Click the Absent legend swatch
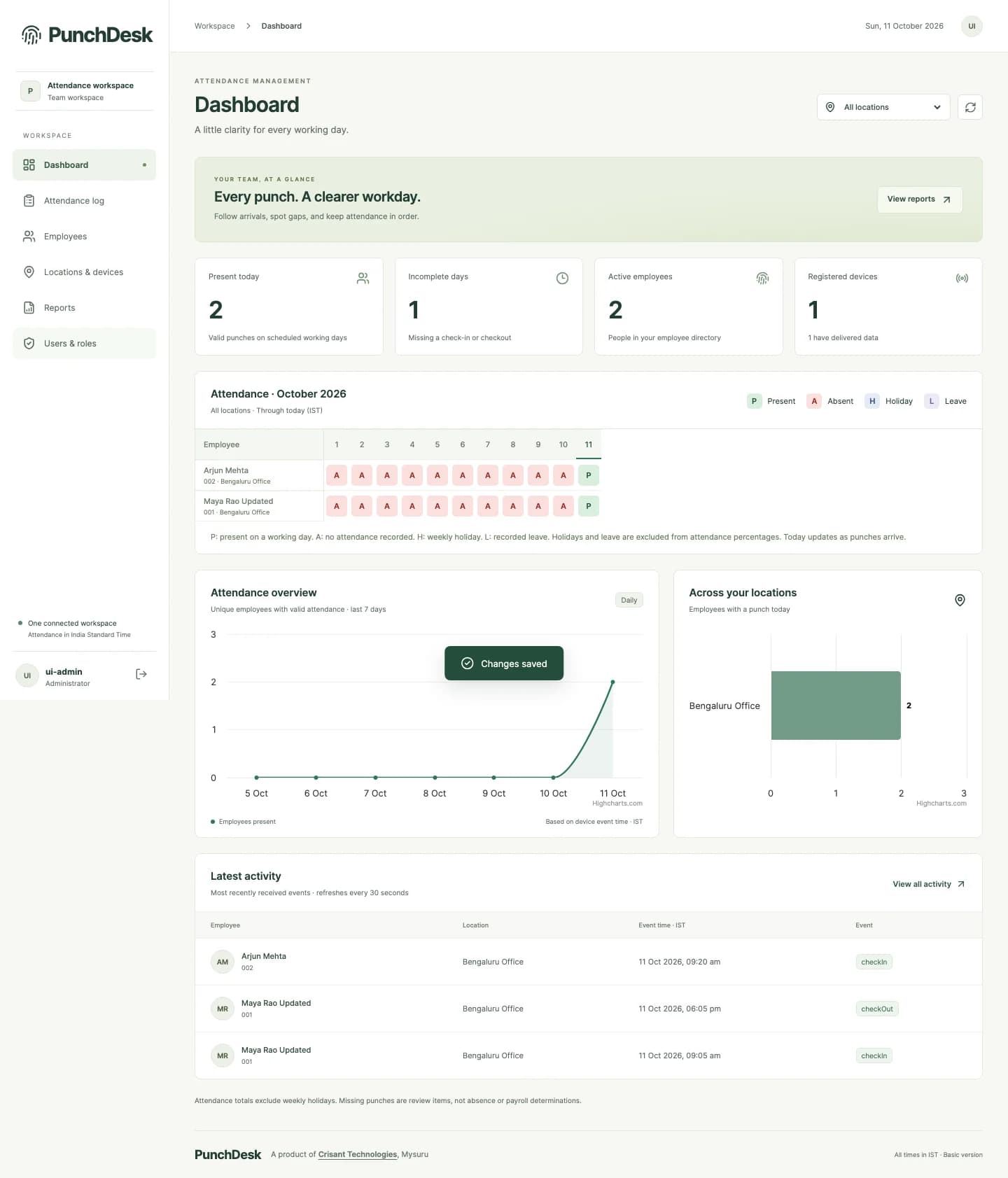Screen dimensions: 1008x1178 point(814,401)
